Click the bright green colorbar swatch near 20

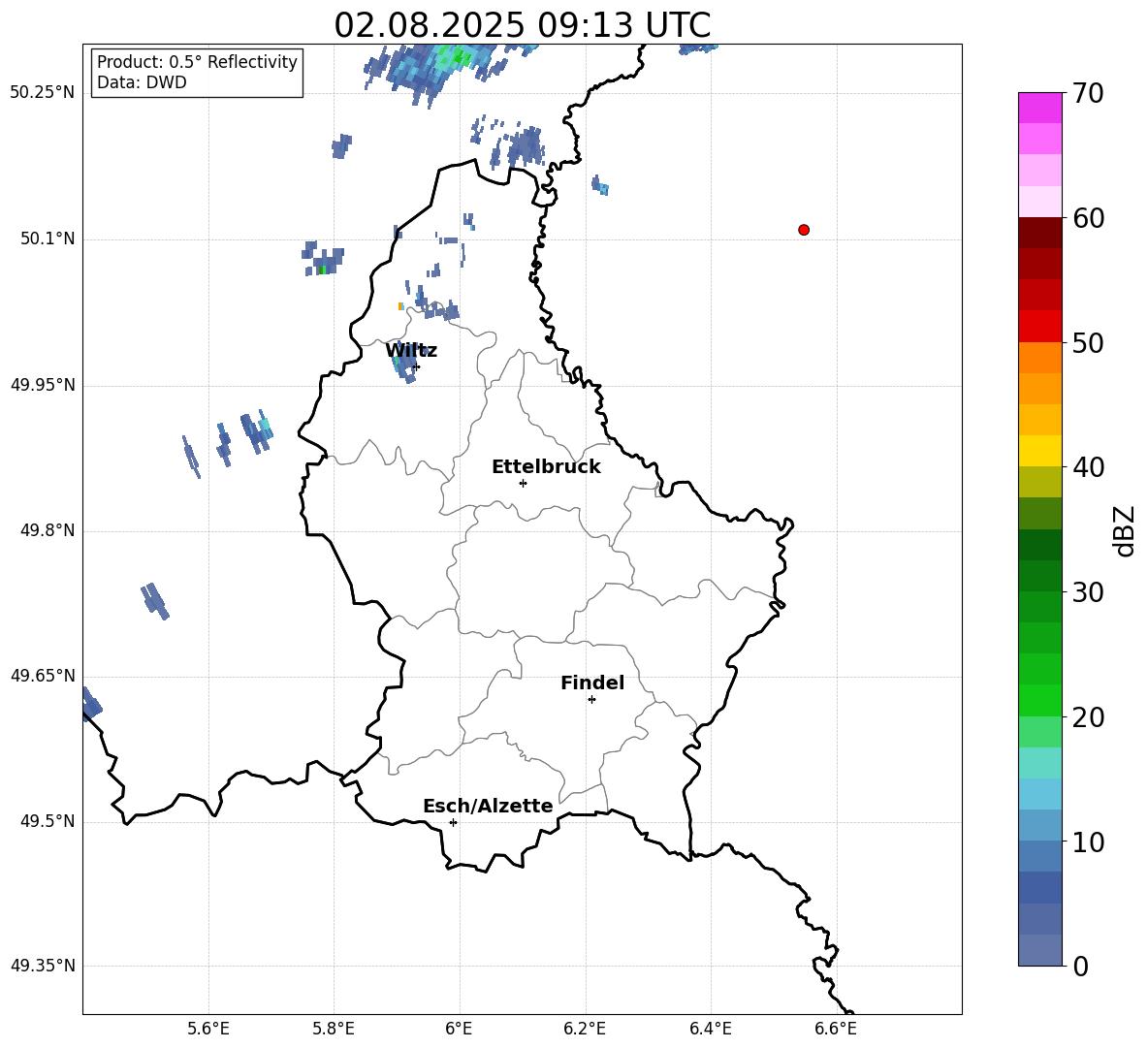1039,700
